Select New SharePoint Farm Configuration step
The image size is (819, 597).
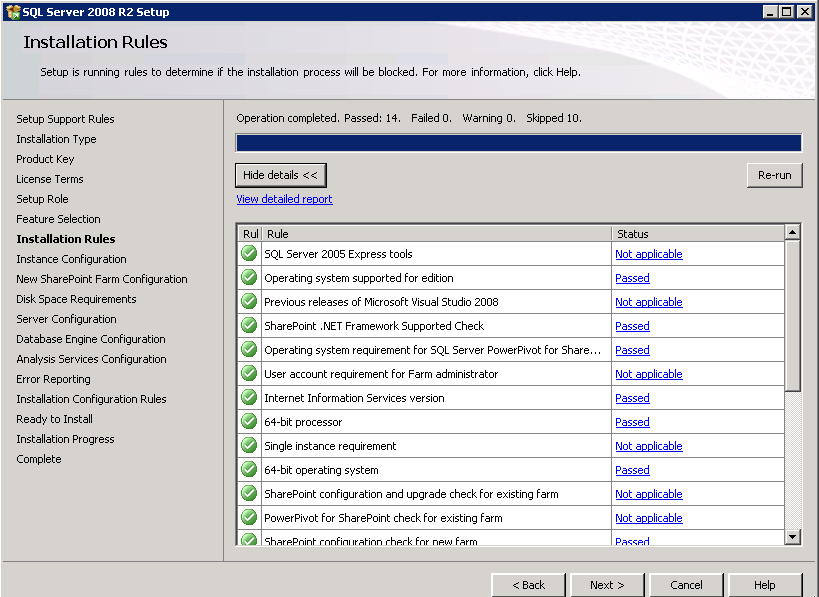102,279
